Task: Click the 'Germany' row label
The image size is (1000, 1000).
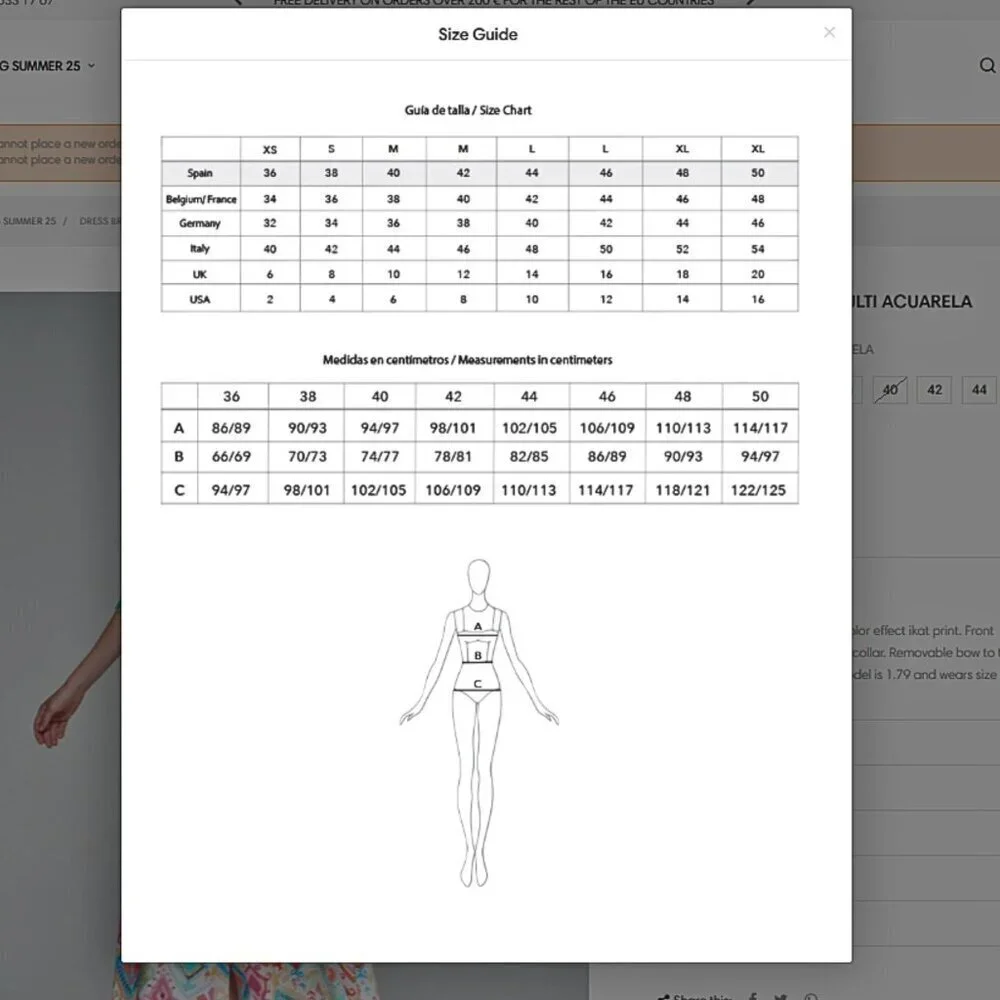Action: point(200,223)
